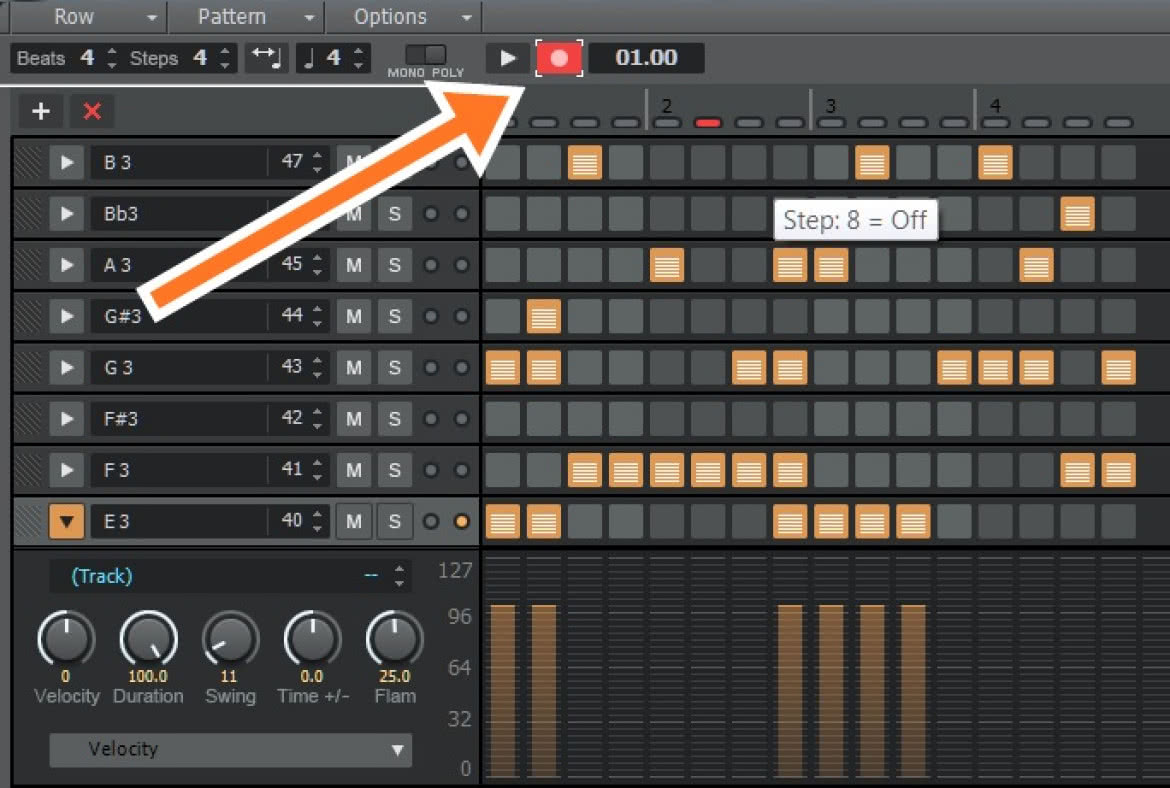Viewport: 1170px width, 788px height.
Task: Click the beat 3 marker in the ruler
Action: tap(830, 105)
